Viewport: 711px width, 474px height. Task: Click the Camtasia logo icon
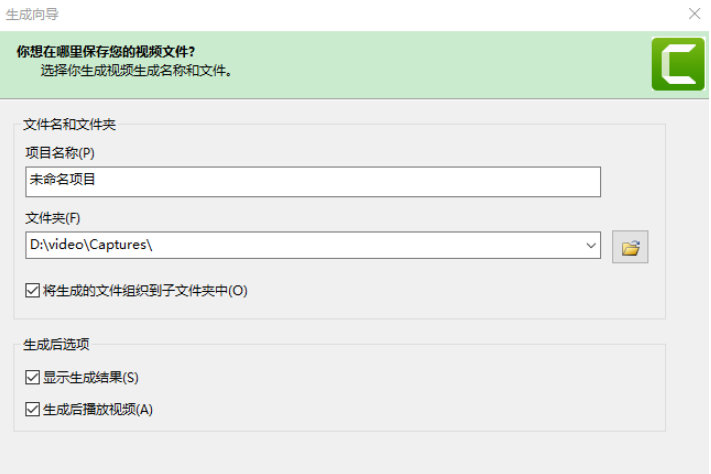[x=678, y=63]
